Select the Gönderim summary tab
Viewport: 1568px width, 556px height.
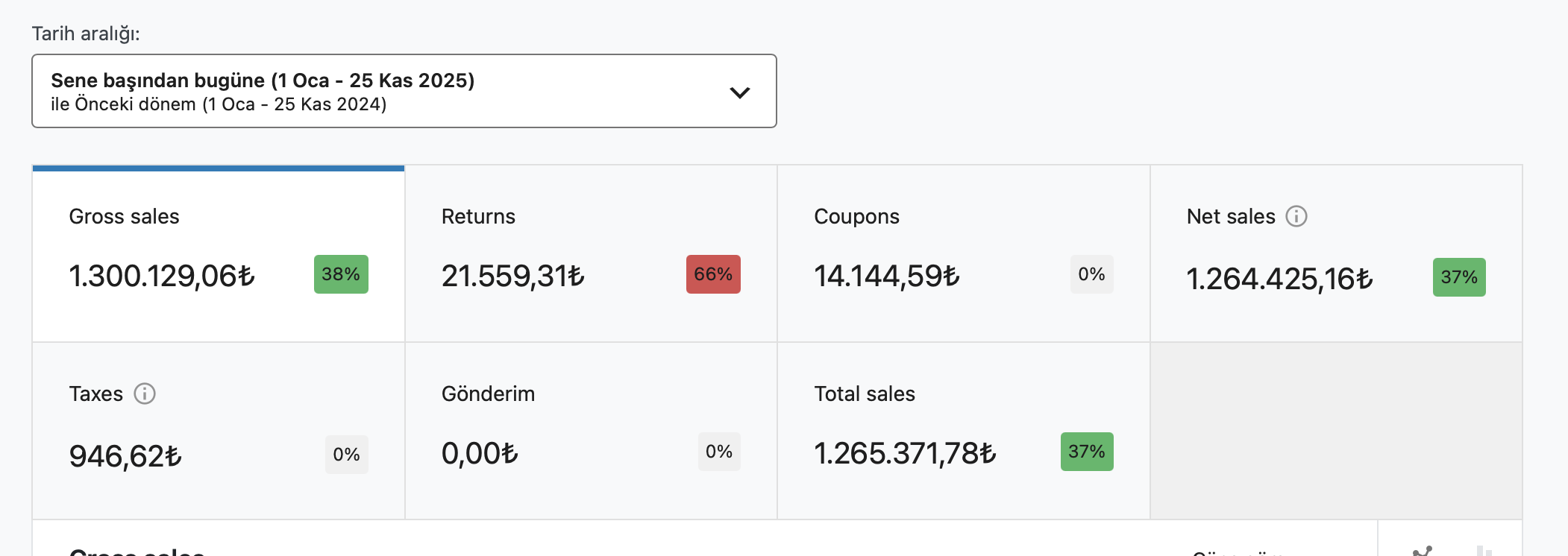tap(591, 431)
